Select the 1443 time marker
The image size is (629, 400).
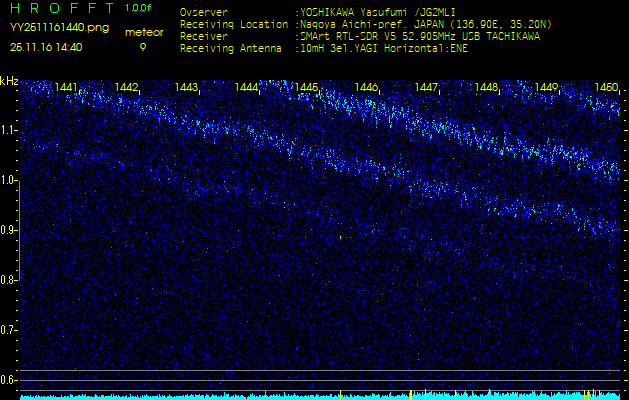187,88
